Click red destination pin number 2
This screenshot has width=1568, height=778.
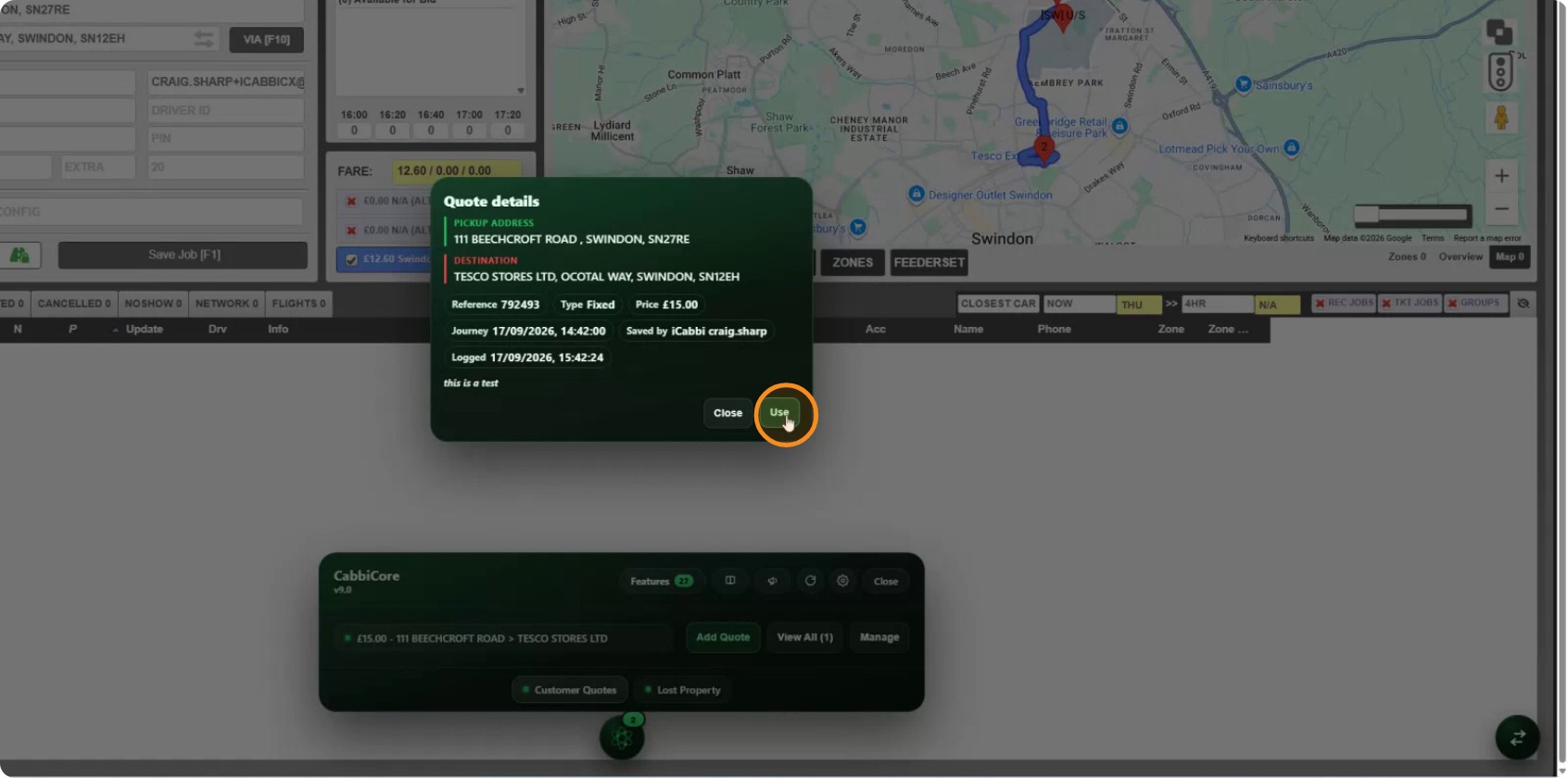coord(1044,150)
